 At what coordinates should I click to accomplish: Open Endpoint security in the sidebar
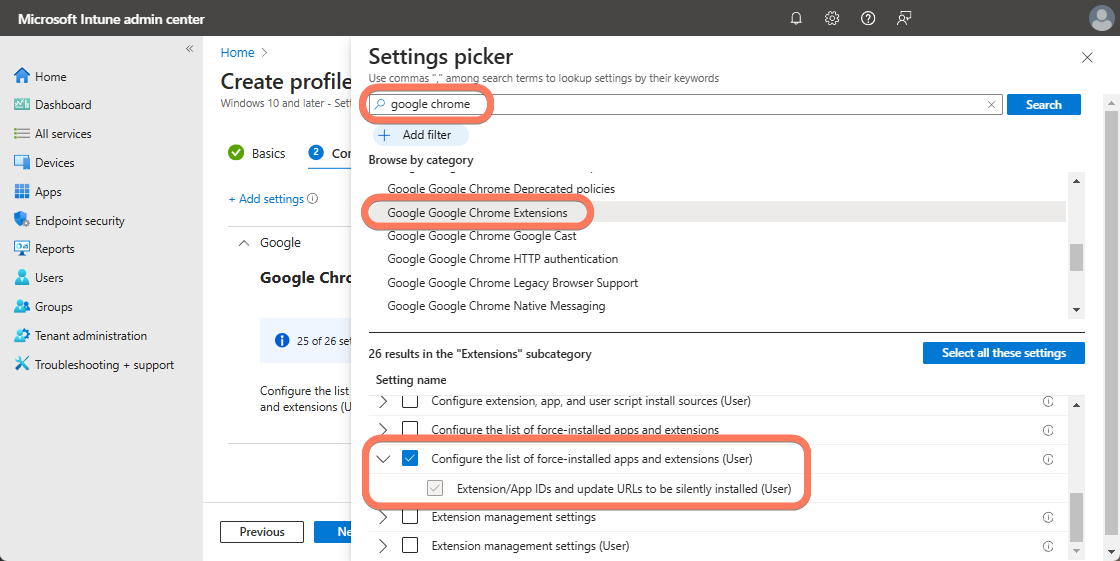coord(79,221)
